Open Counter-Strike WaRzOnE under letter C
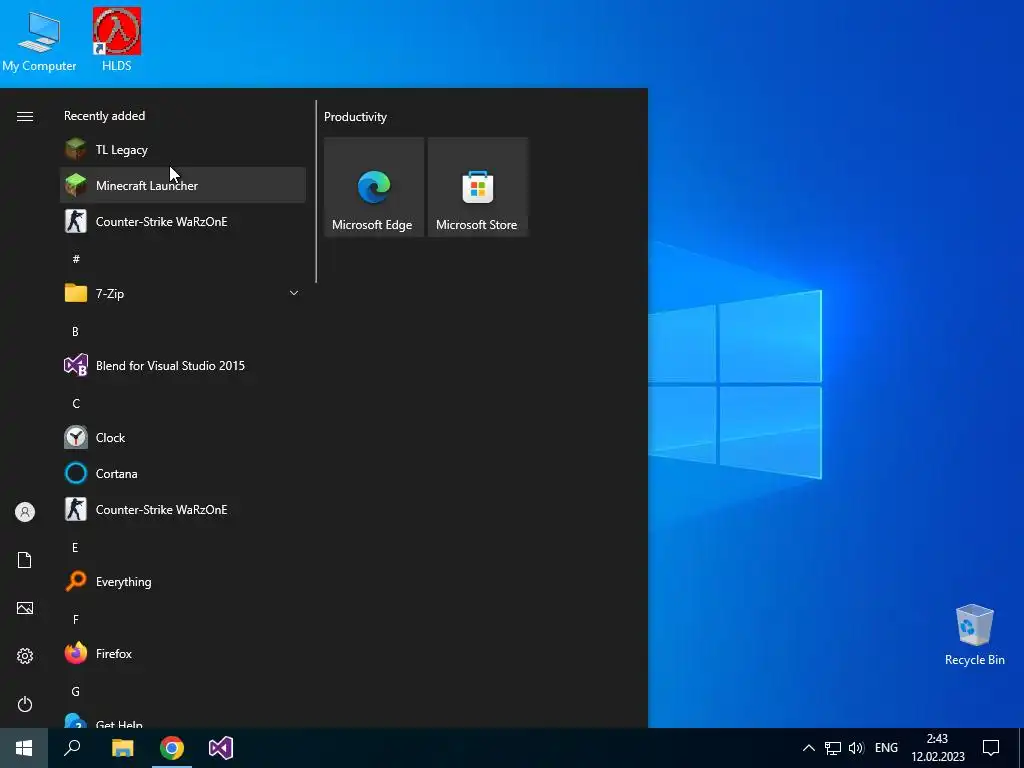The image size is (1024, 768). coord(183,509)
